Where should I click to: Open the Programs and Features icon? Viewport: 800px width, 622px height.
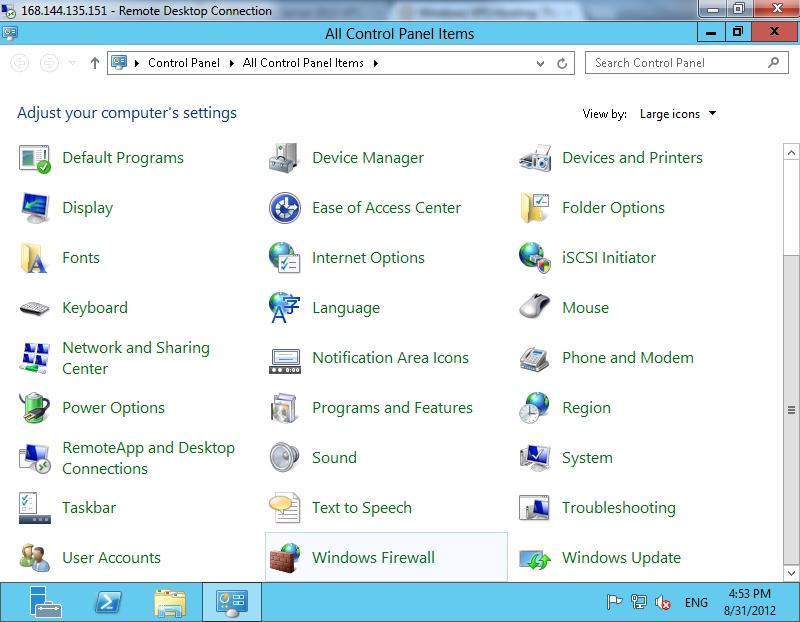point(284,408)
